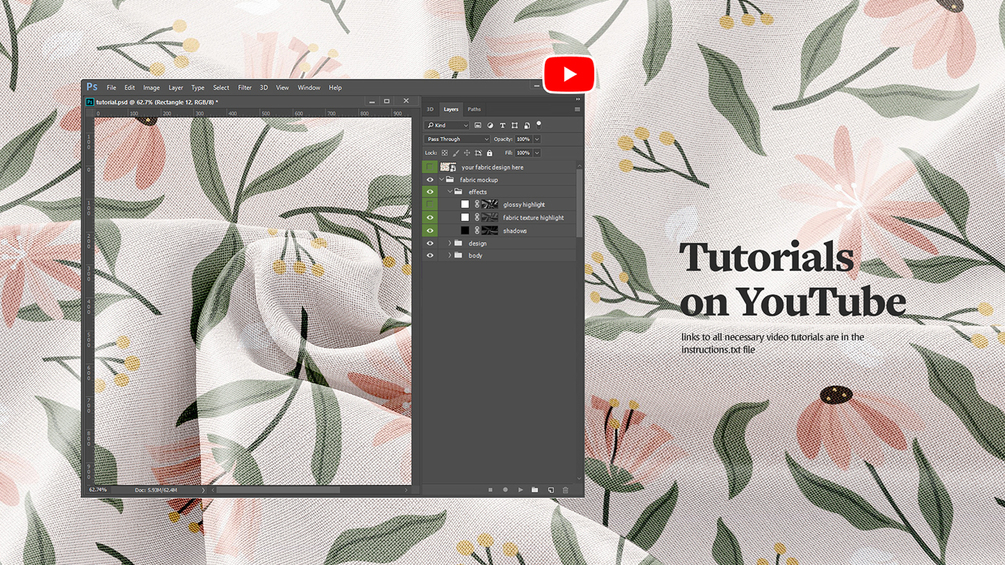The width and height of the screenshot is (1005, 565).
Task: Click the fabric mockup folder icon
Action: click(x=450, y=180)
